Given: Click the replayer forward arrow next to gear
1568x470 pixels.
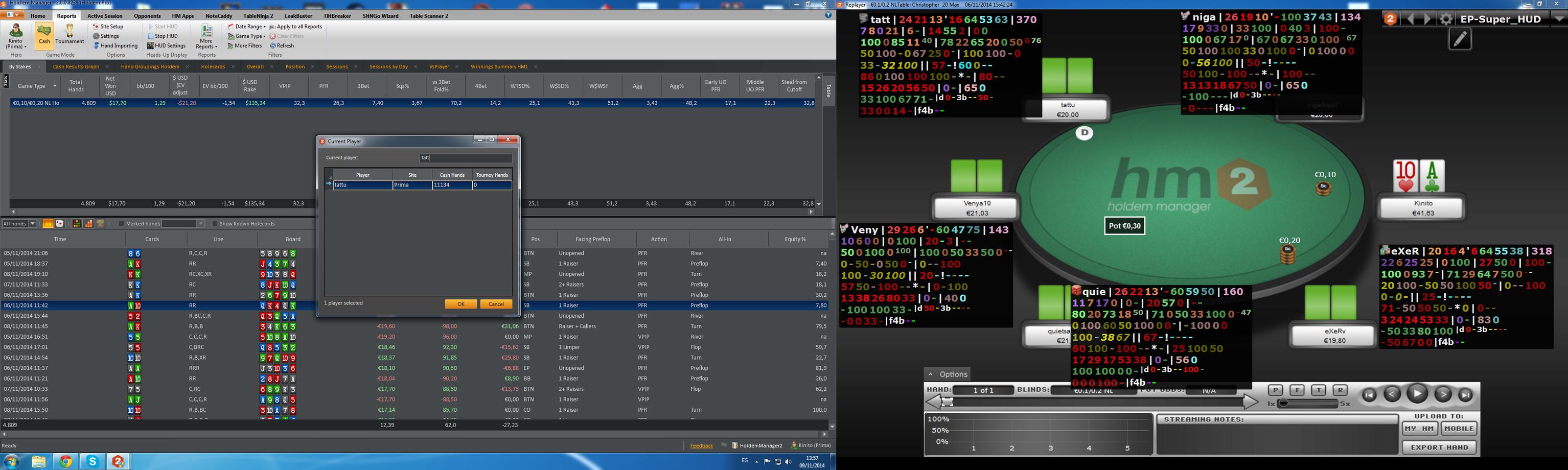Looking at the screenshot, I should coord(1427,19).
